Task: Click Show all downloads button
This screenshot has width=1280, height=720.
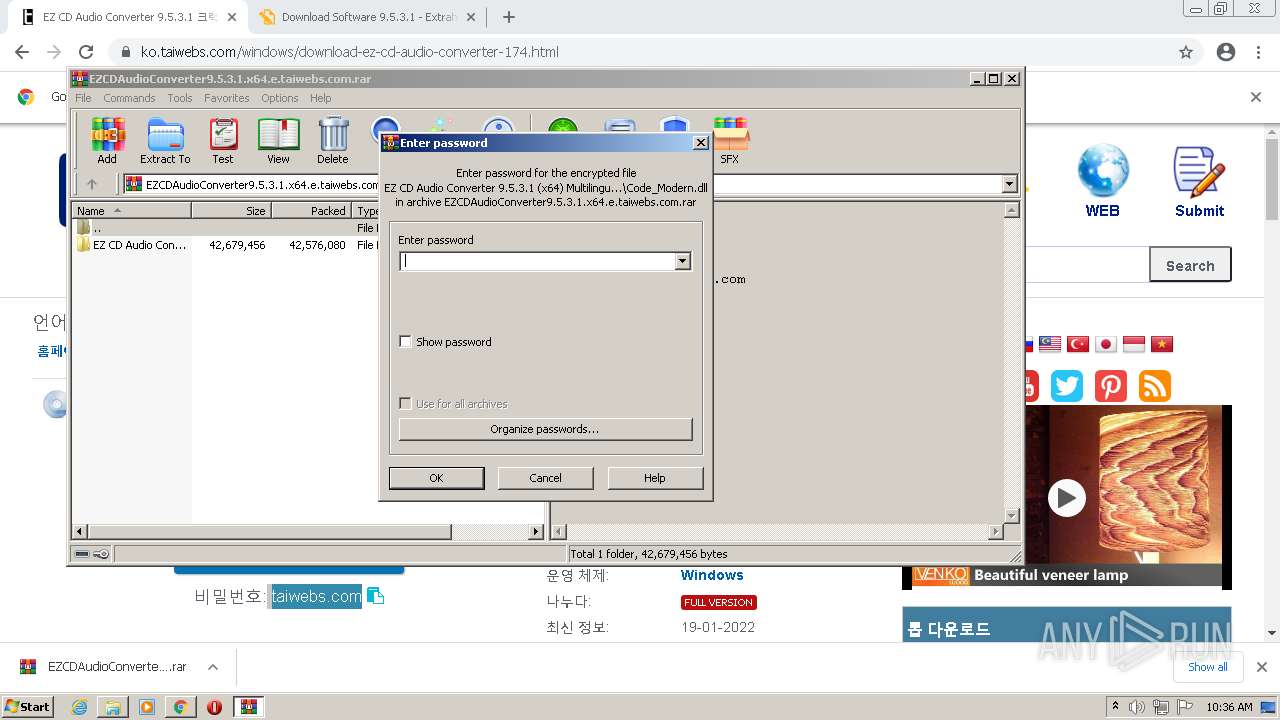Action: tap(1207, 667)
